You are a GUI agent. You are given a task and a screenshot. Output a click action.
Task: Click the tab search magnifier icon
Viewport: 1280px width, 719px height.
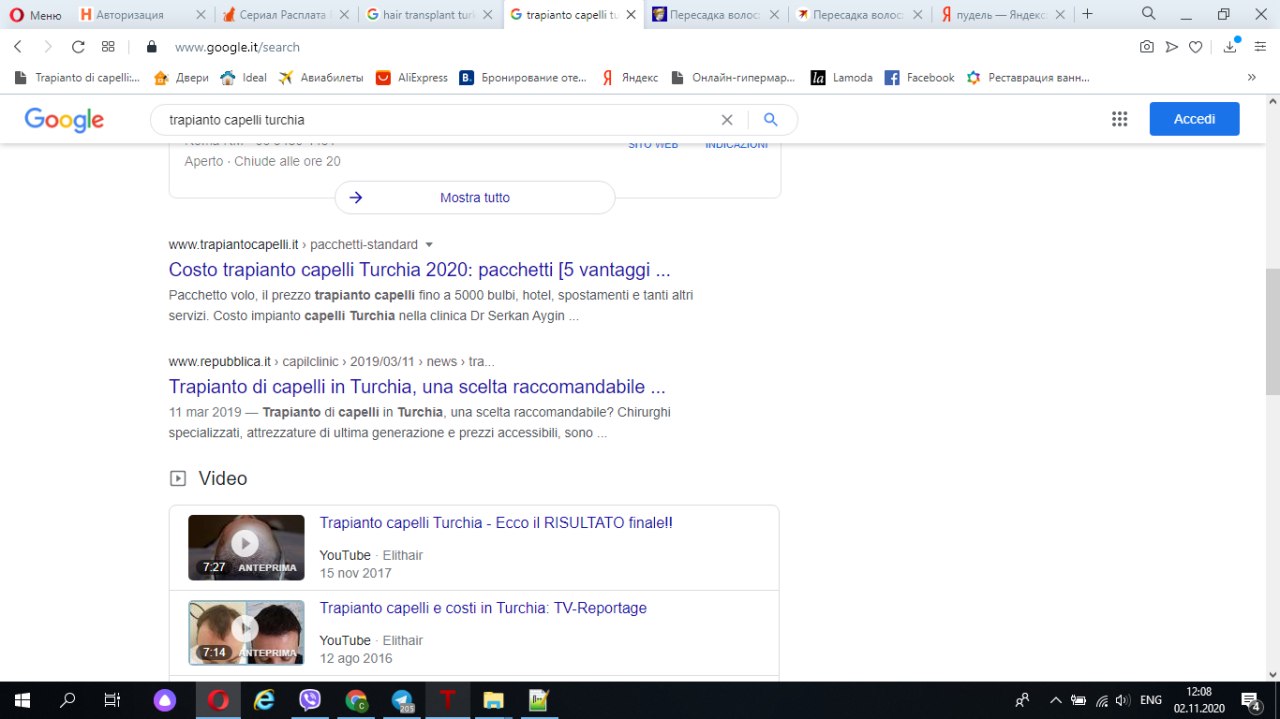(1149, 14)
